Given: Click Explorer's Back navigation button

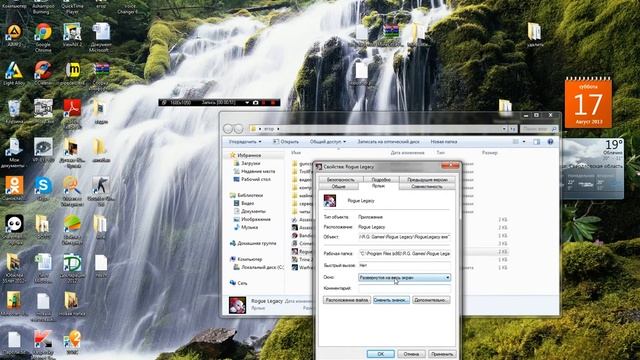Looking at the screenshot, I should (228, 129).
